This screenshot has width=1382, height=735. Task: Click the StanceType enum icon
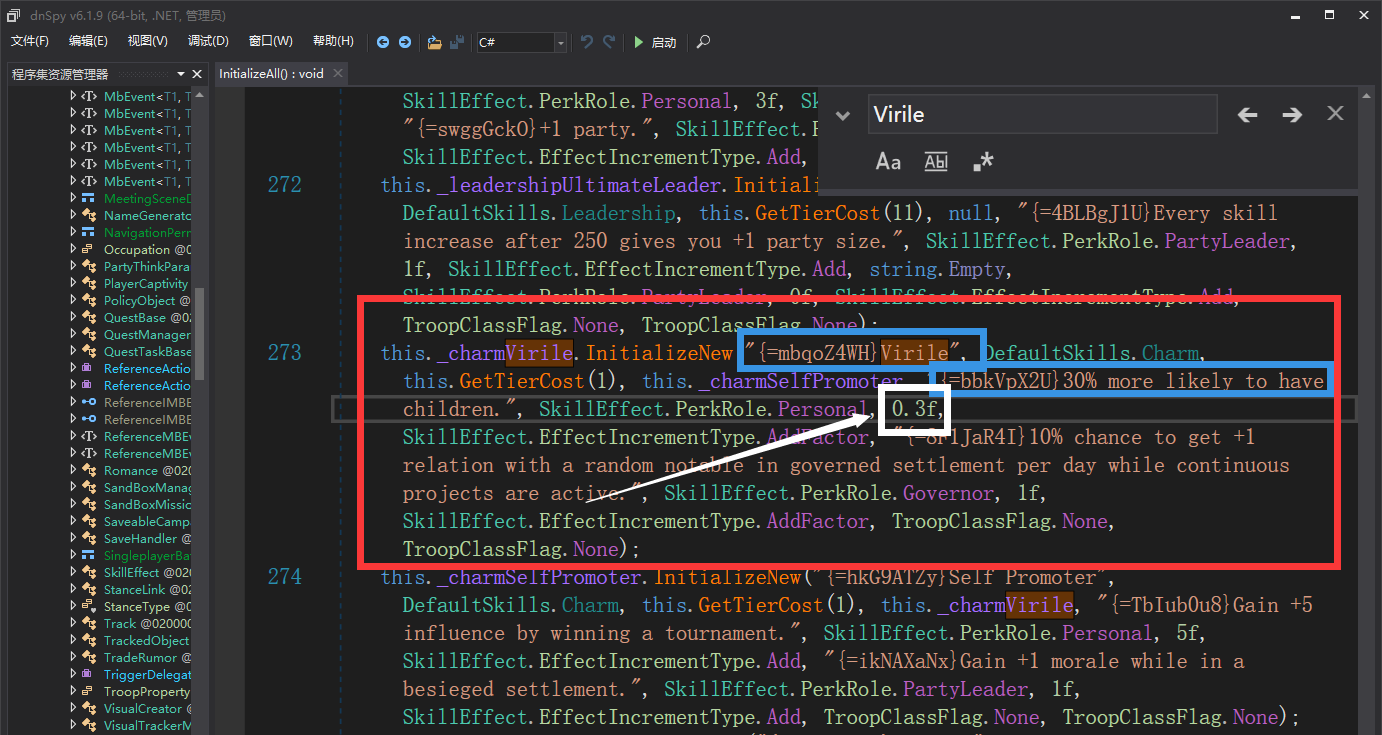89,606
